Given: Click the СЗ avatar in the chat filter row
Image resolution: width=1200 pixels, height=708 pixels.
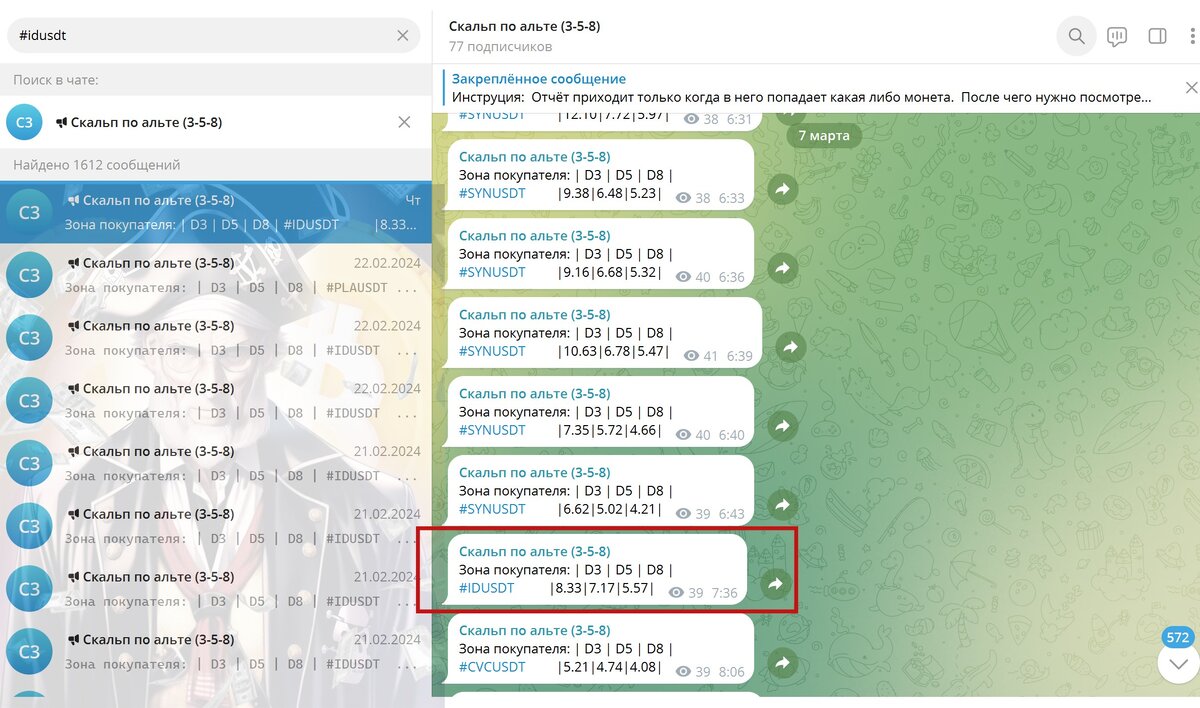Looking at the screenshot, I should (x=25, y=122).
